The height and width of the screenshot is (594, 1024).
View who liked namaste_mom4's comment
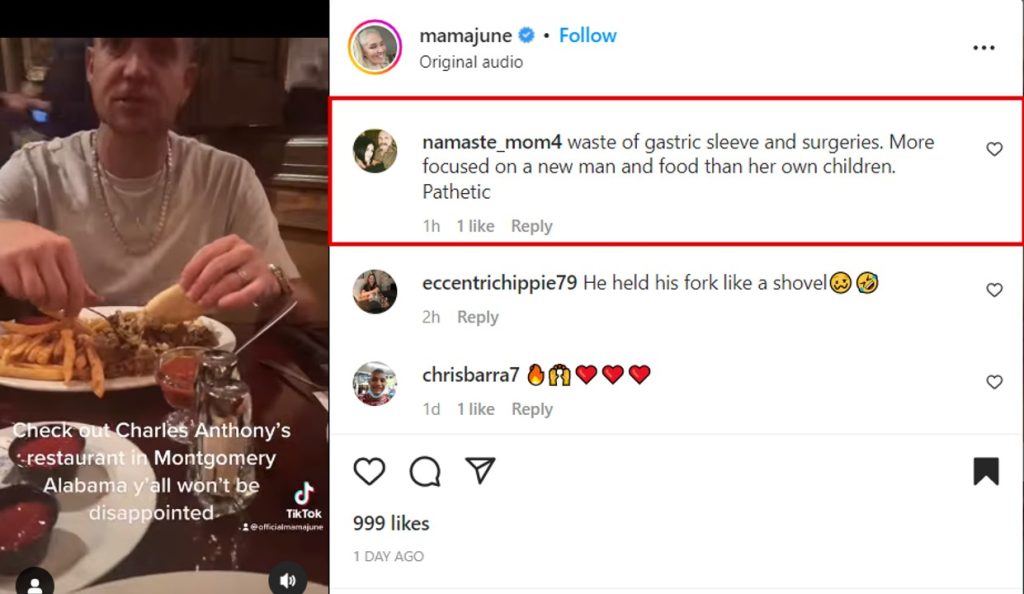click(475, 226)
